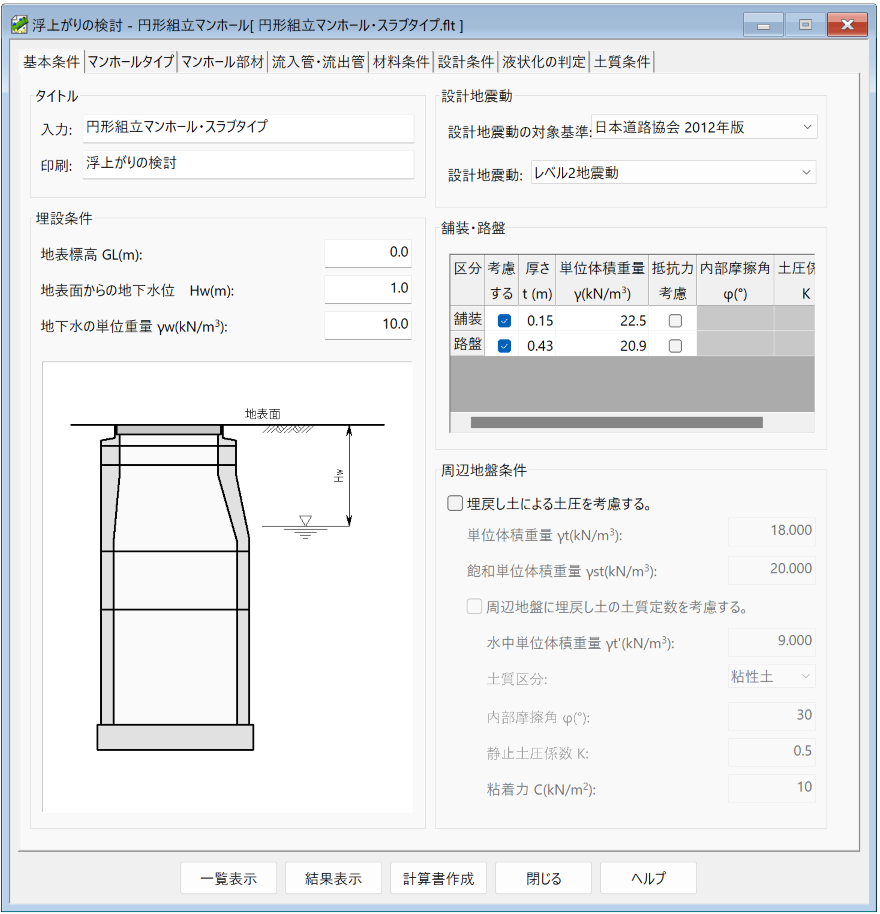Check 埋戻し土による土圧を考慮する checkbox
The height and width of the screenshot is (914, 880).
coord(455,503)
